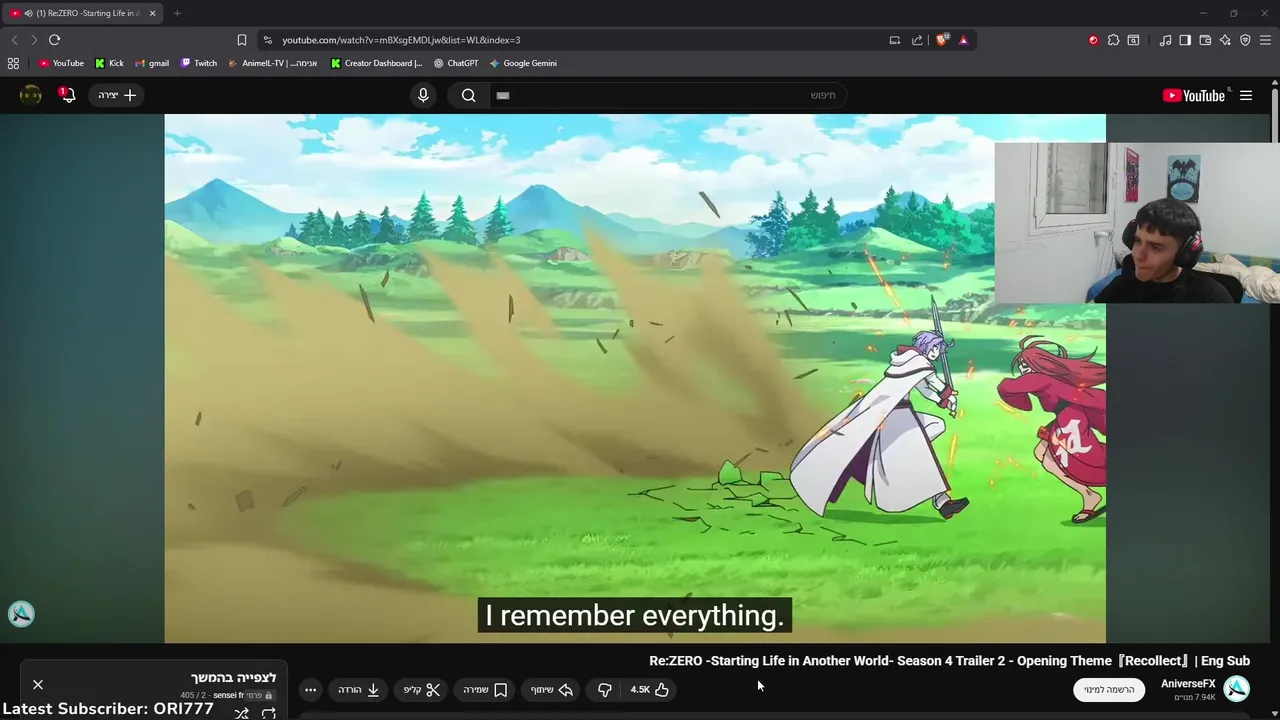Click the download button below video
The width and height of the screenshot is (1280, 720).
(x=359, y=690)
